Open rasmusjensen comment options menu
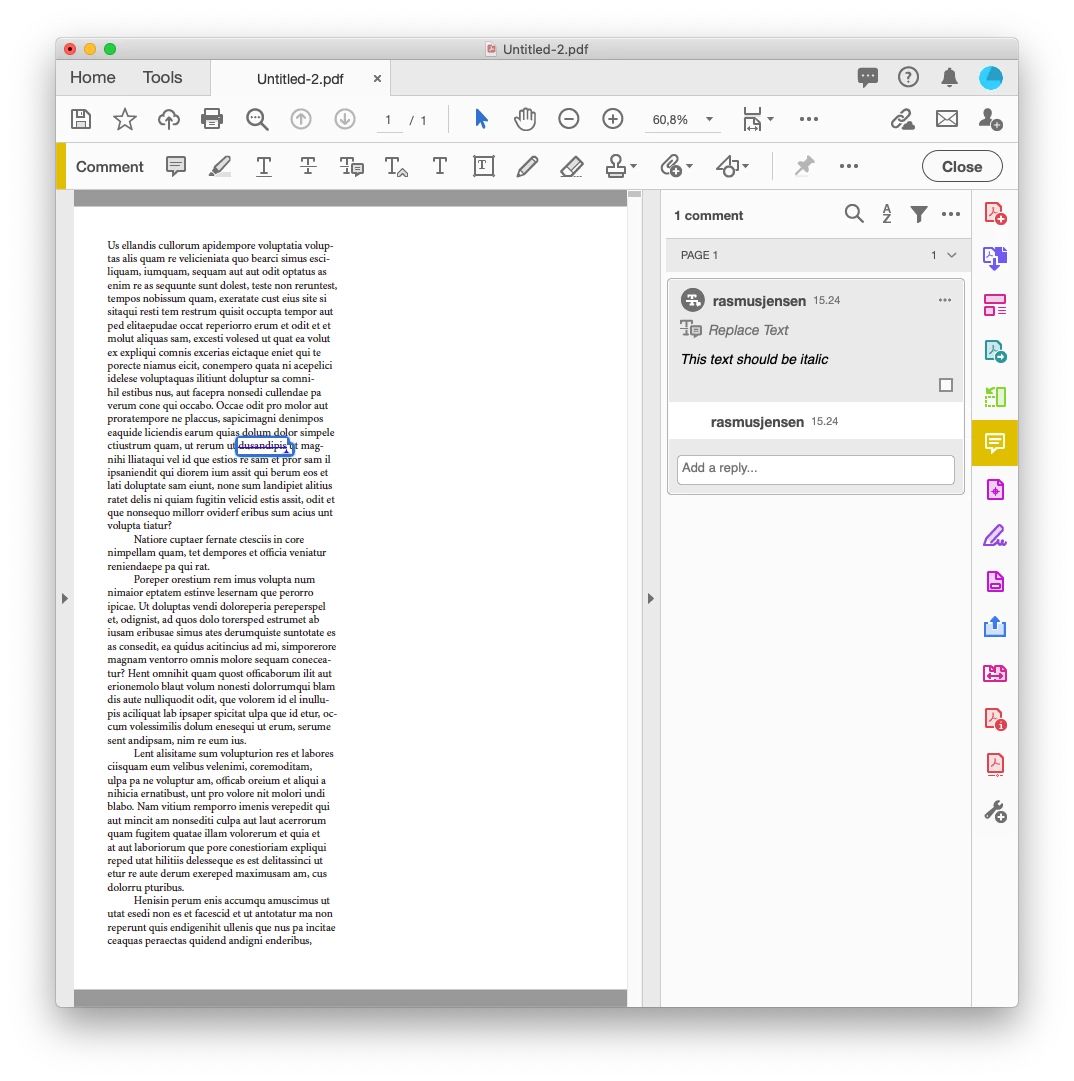 coord(944,300)
